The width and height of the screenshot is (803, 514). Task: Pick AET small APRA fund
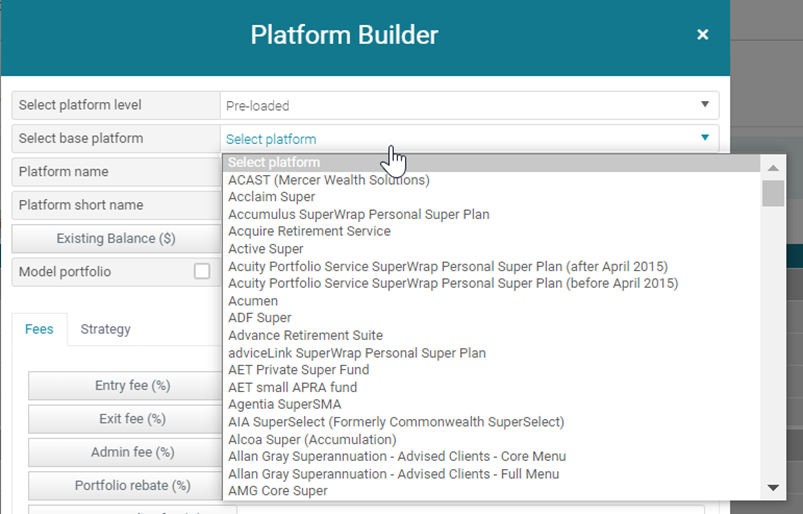coord(492,387)
